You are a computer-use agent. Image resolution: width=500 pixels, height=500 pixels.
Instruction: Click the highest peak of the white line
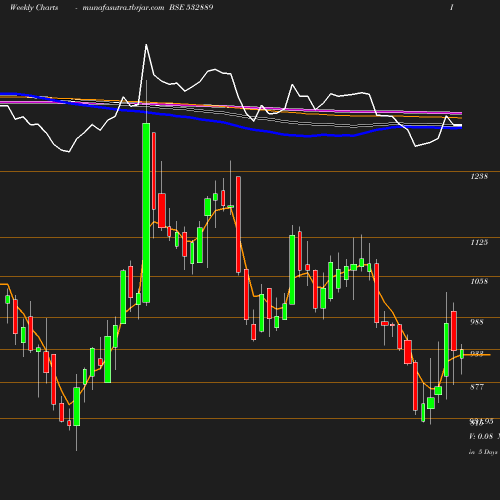(146, 44)
